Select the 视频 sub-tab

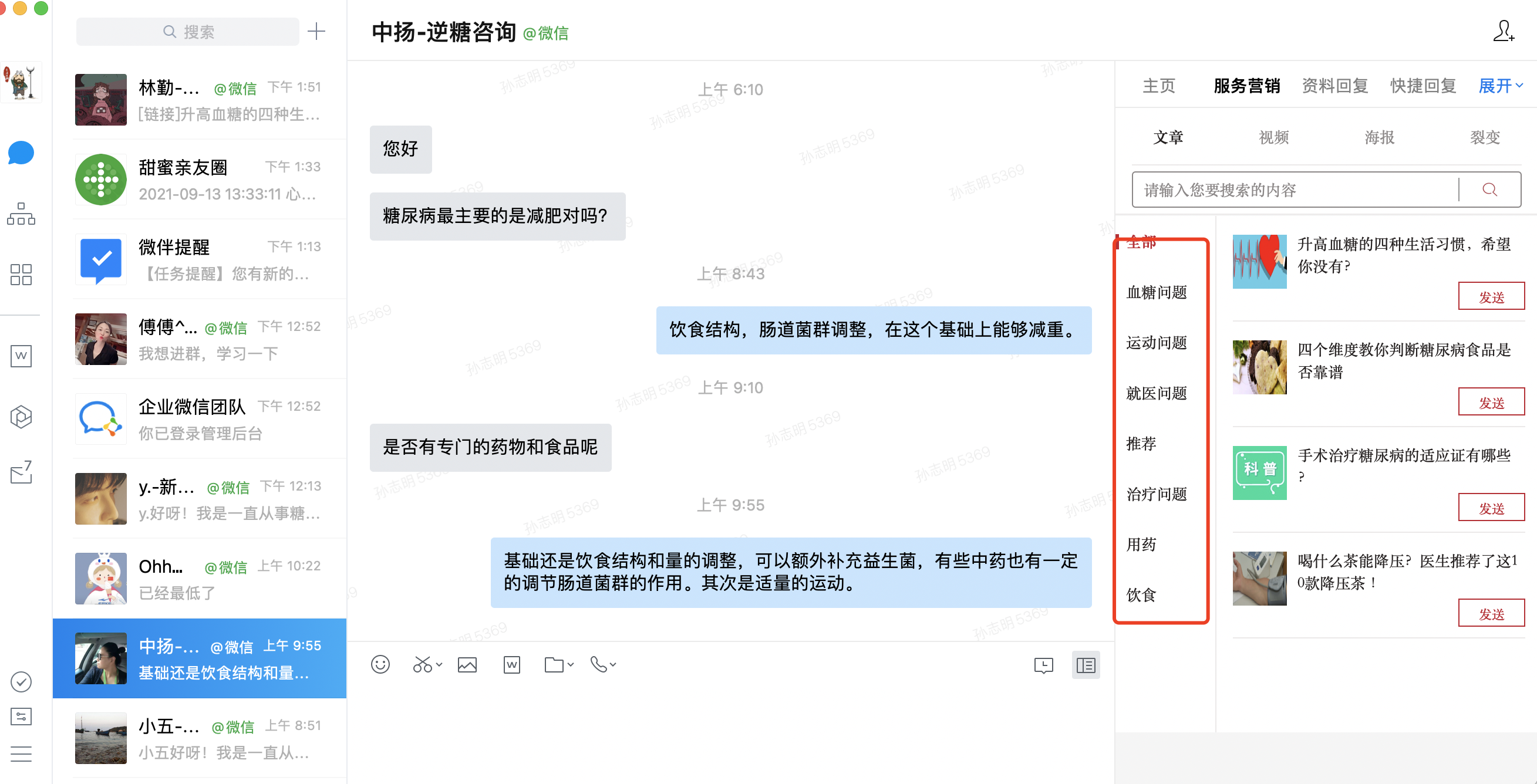[1273, 137]
